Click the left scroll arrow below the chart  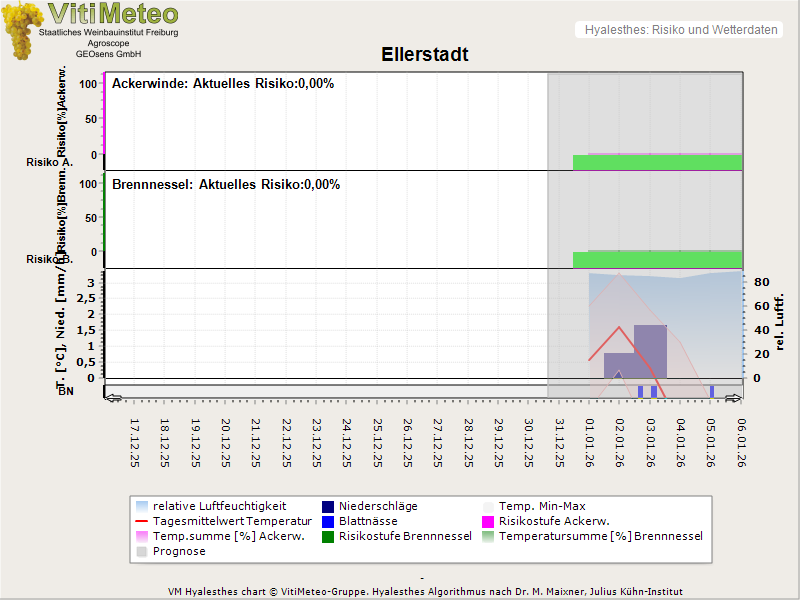(113, 398)
